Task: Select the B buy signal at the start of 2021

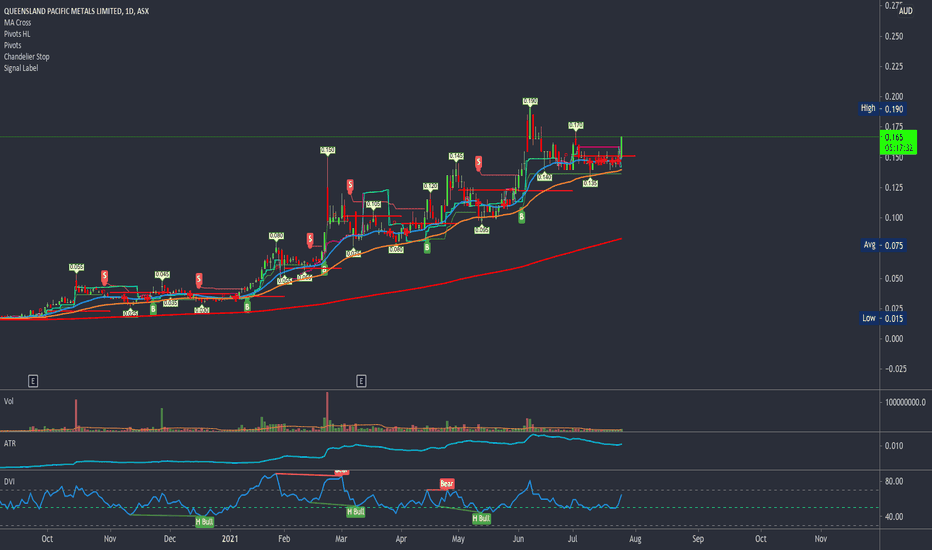Action: click(x=247, y=307)
